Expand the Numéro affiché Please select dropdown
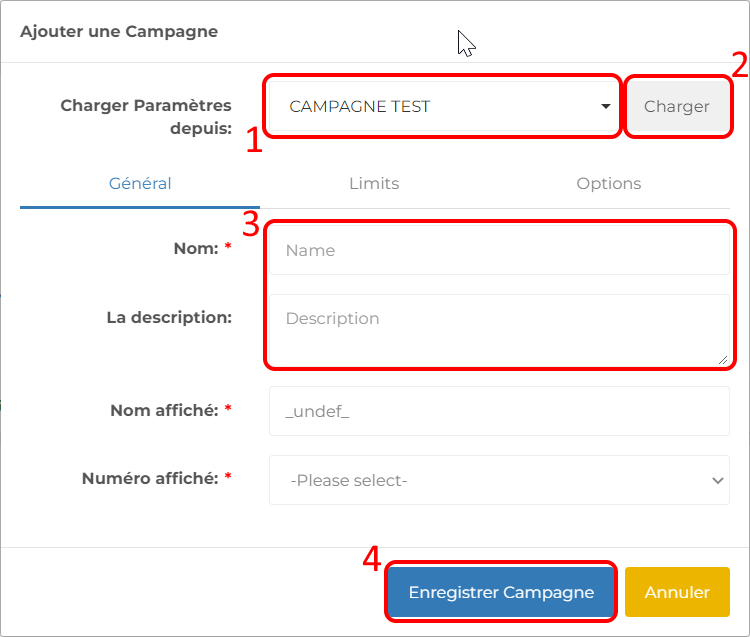 click(x=498, y=481)
